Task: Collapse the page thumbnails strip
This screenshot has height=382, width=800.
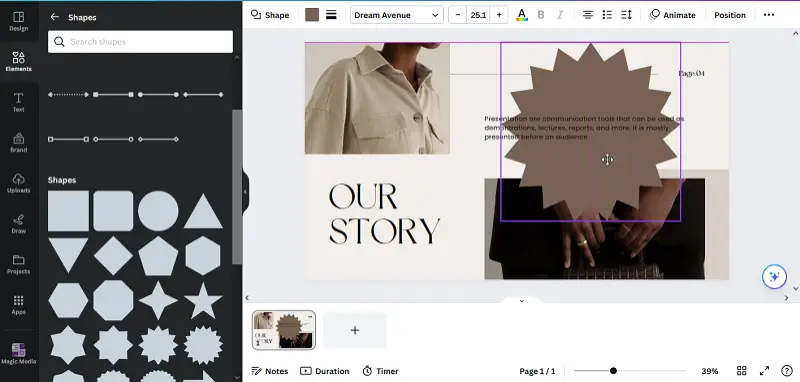Action: coord(521,301)
